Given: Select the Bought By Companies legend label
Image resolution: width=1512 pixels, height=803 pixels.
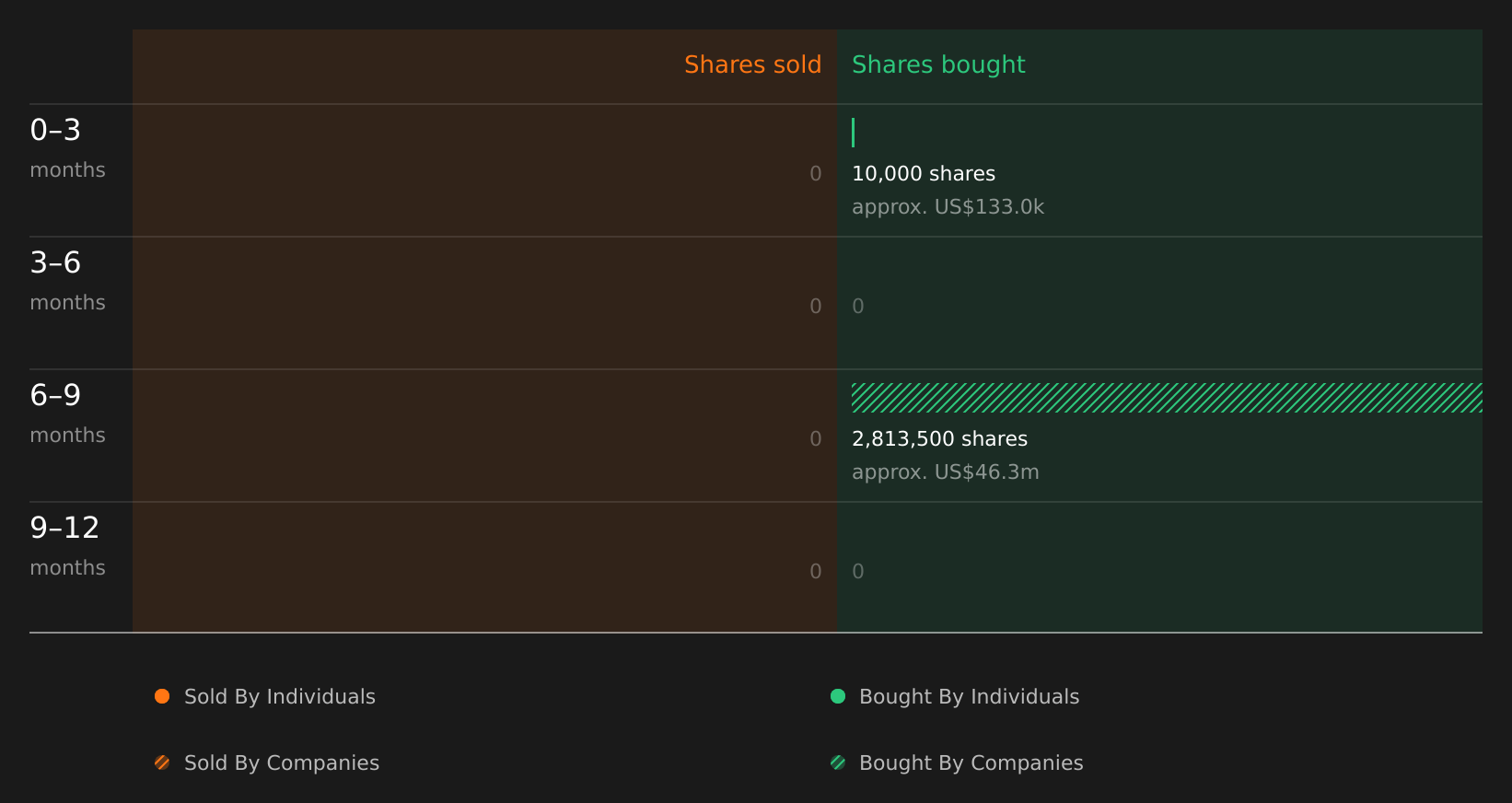Looking at the screenshot, I should coord(971,763).
